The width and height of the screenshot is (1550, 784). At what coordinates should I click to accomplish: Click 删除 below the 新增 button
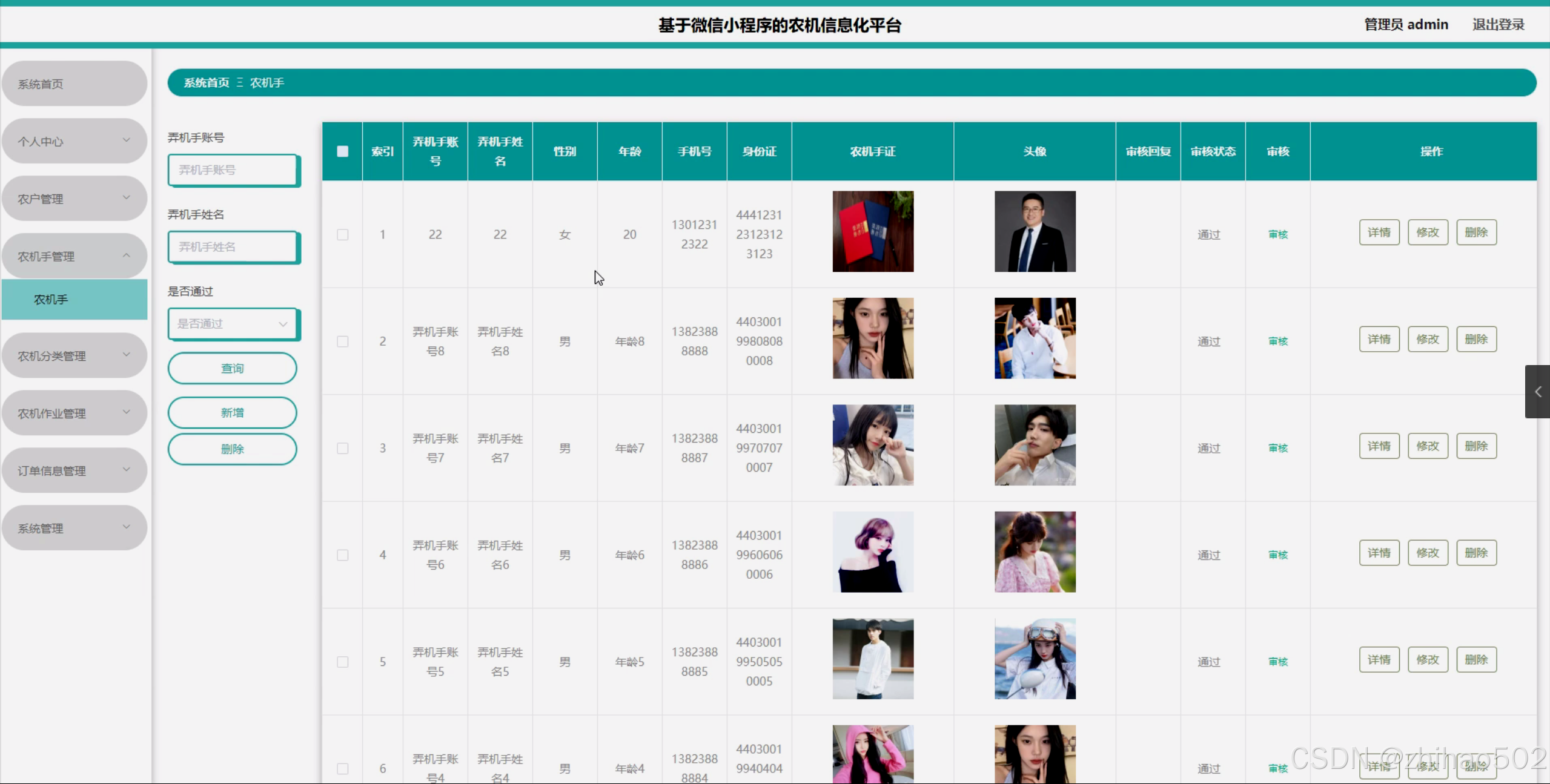click(x=233, y=449)
